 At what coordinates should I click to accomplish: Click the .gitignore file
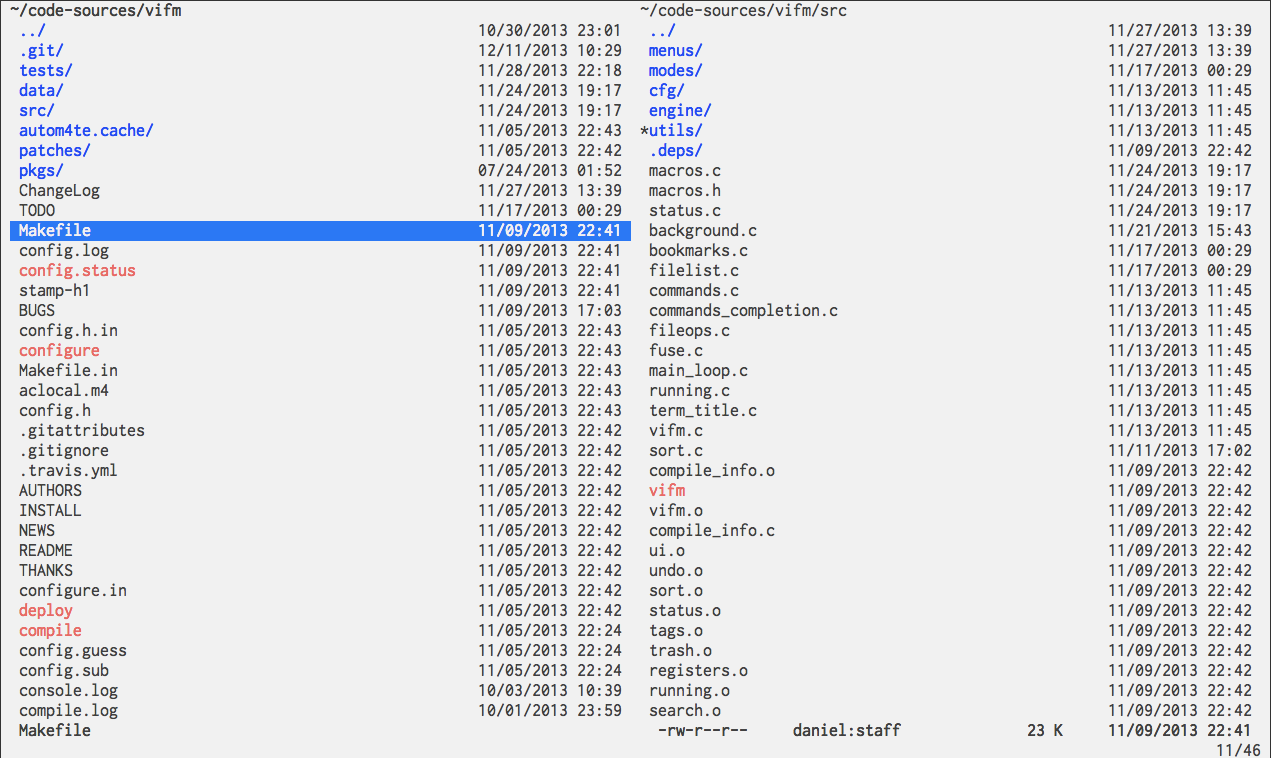tap(64, 450)
